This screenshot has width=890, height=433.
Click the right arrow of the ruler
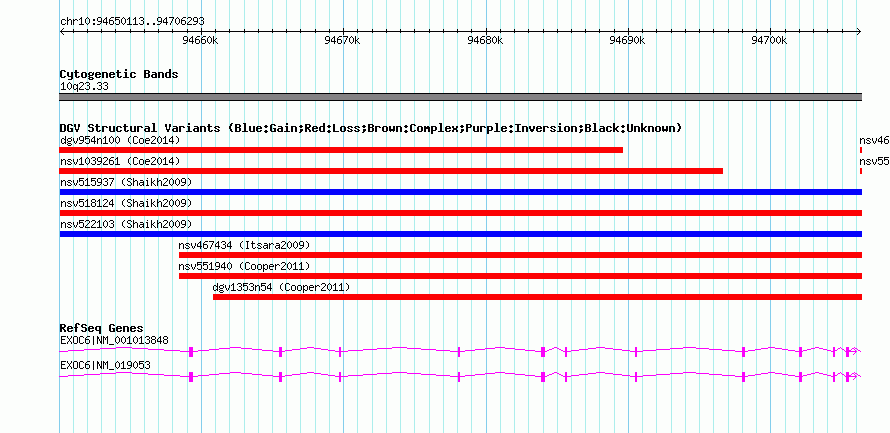pos(859,31)
